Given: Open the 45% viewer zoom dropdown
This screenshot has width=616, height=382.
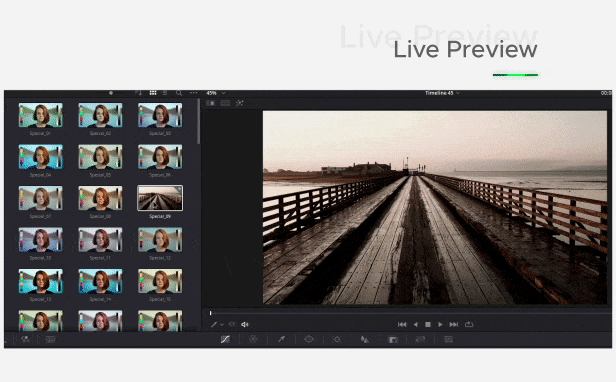Looking at the screenshot, I should (216, 93).
